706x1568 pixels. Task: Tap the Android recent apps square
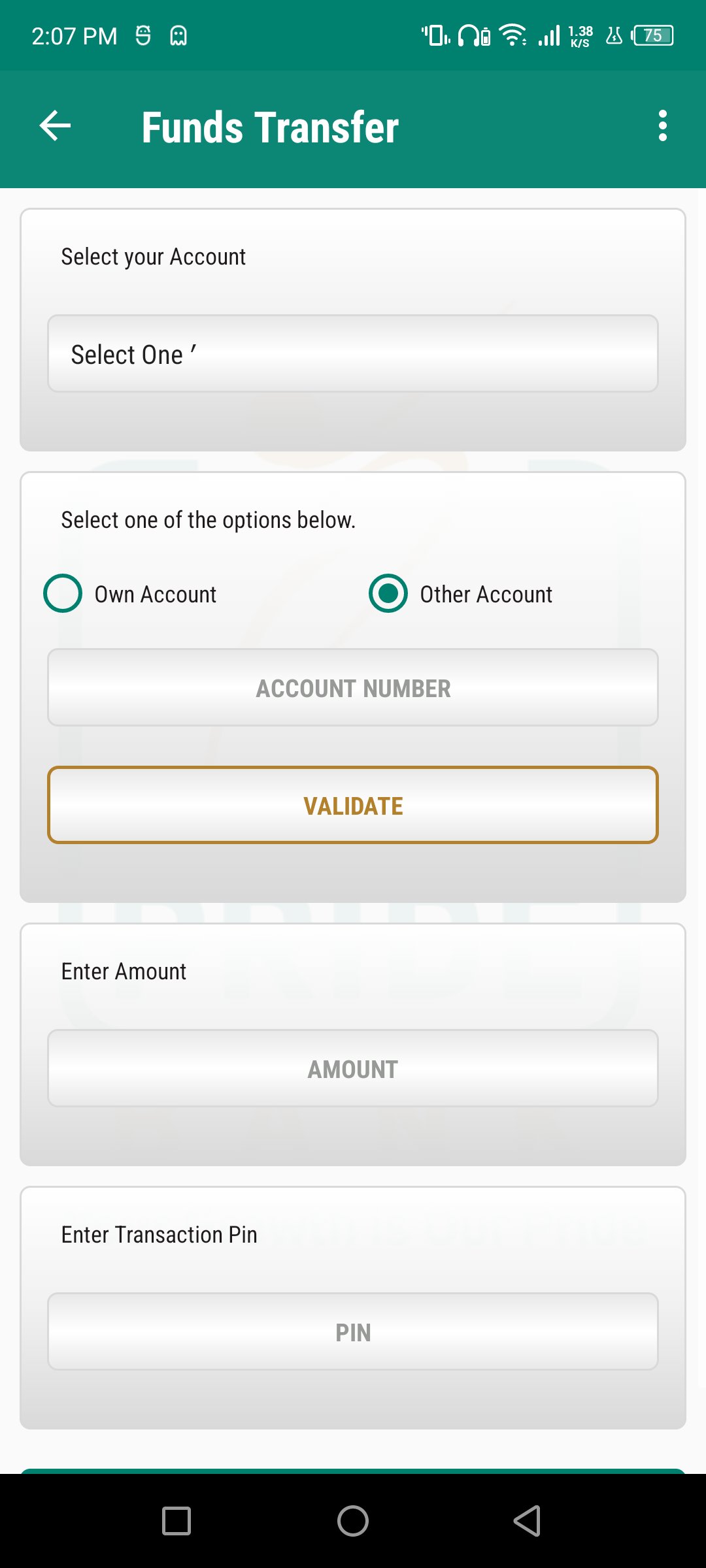(176, 1520)
